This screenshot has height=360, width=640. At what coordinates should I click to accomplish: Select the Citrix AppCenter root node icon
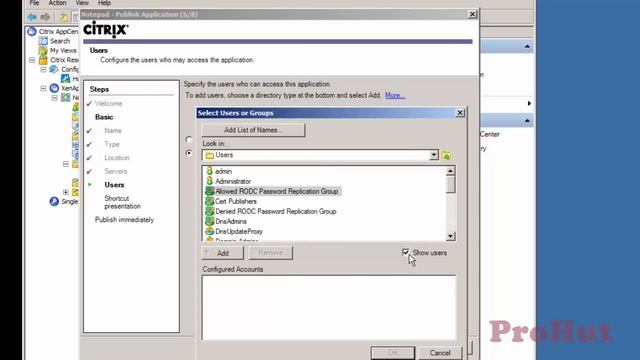tap(32, 31)
